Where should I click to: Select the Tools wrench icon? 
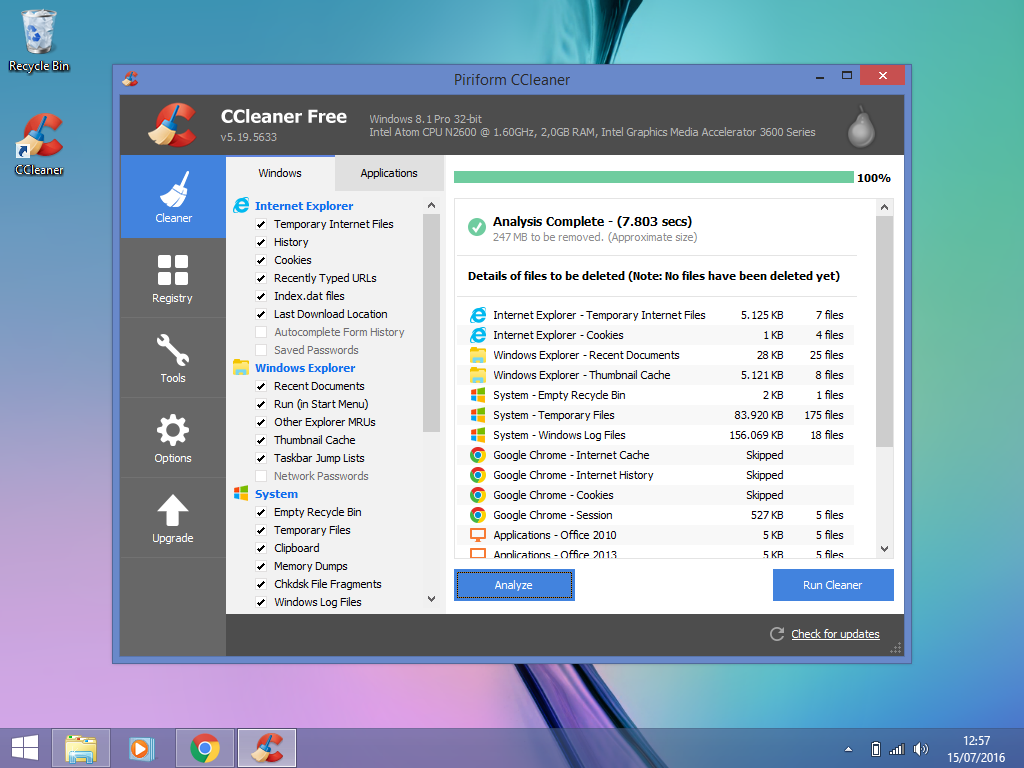[x=172, y=358]
